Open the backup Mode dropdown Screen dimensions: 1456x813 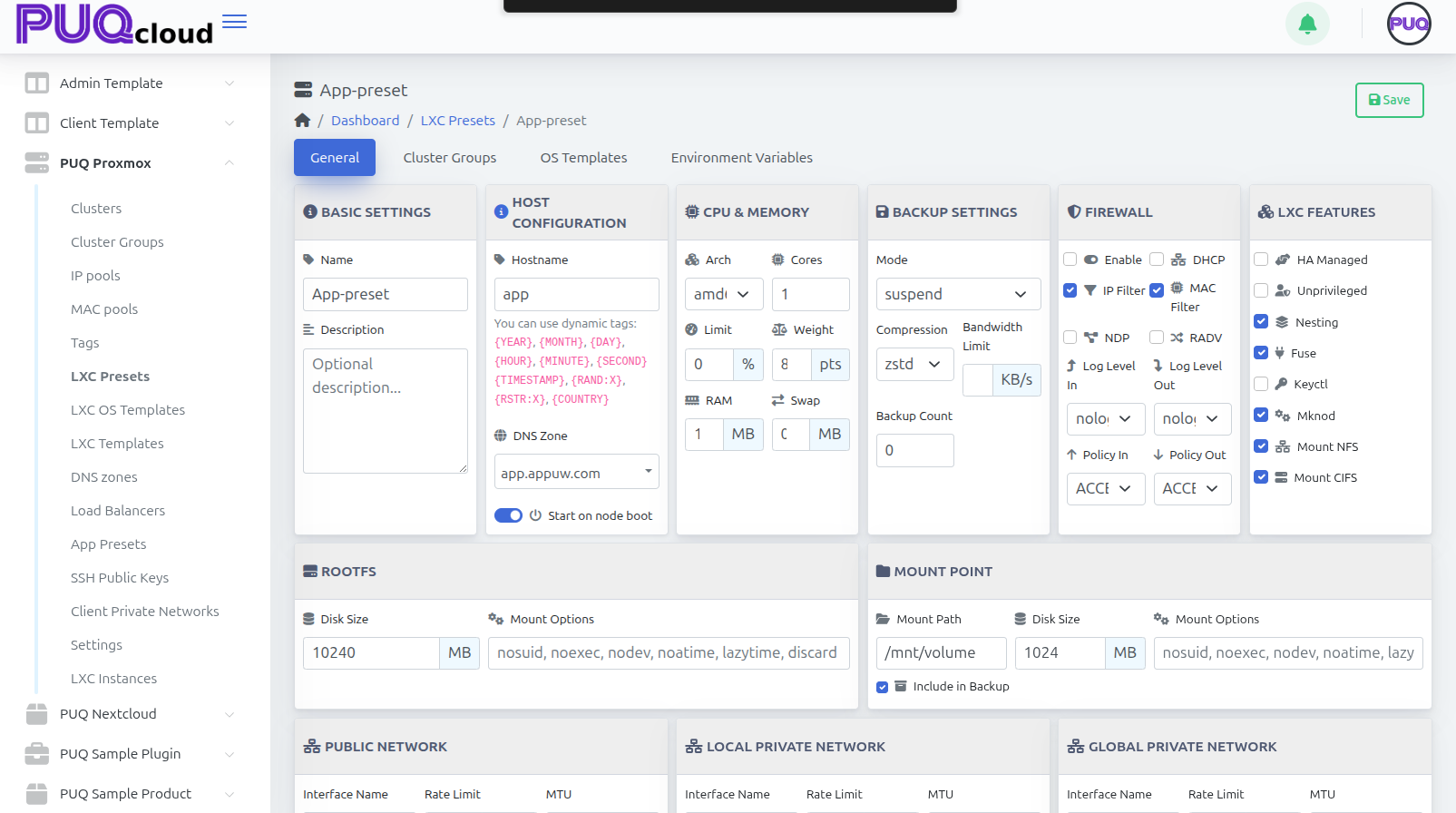[958, 294]
